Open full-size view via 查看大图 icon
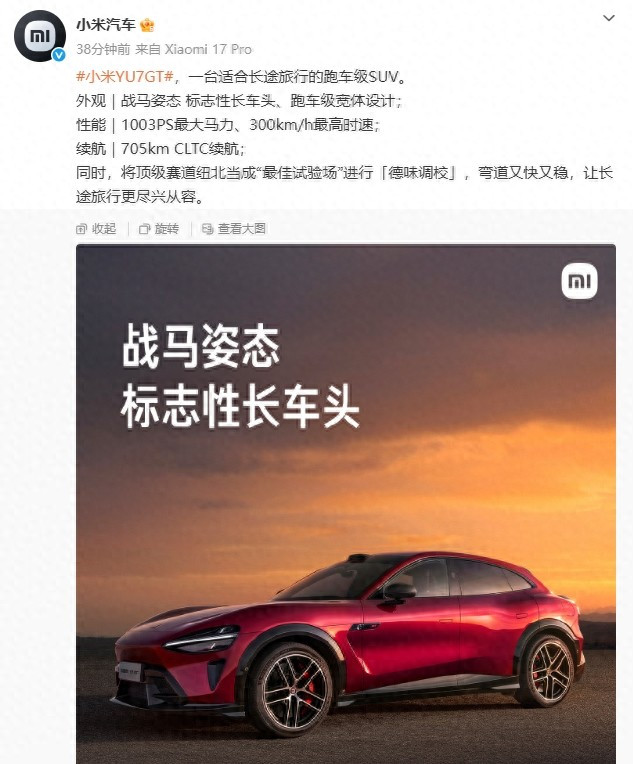The image size is (633, 764). point(208,229)
